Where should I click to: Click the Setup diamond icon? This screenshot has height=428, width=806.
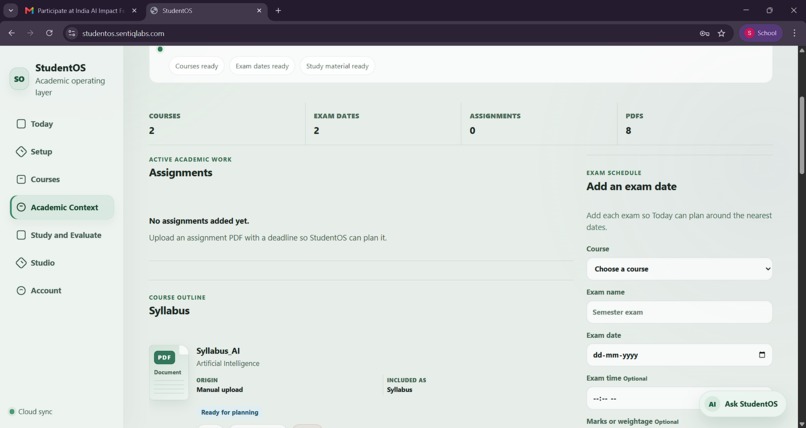(x=21, y=152)
